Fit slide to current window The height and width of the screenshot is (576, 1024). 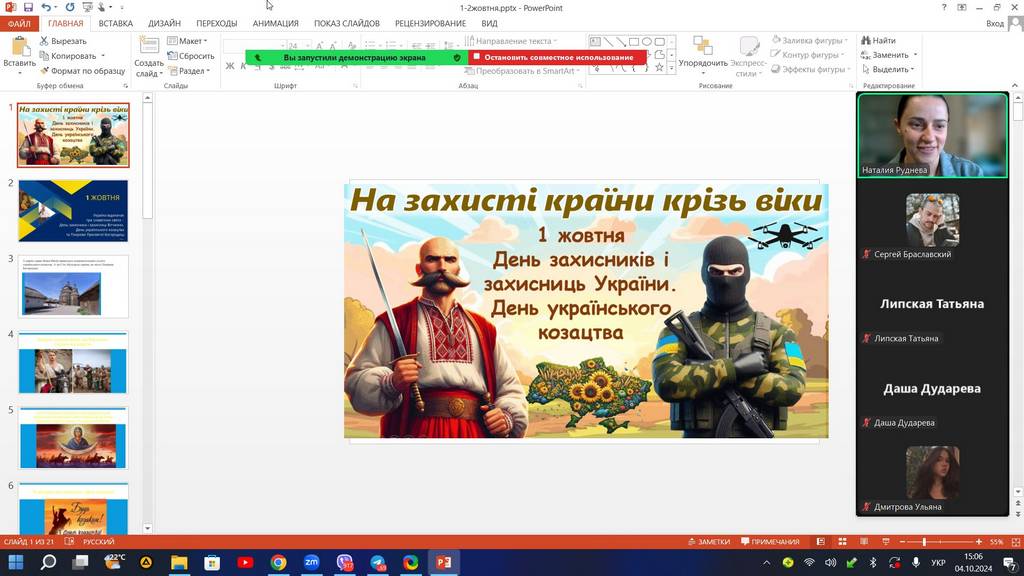click(x=1016, y=541)
